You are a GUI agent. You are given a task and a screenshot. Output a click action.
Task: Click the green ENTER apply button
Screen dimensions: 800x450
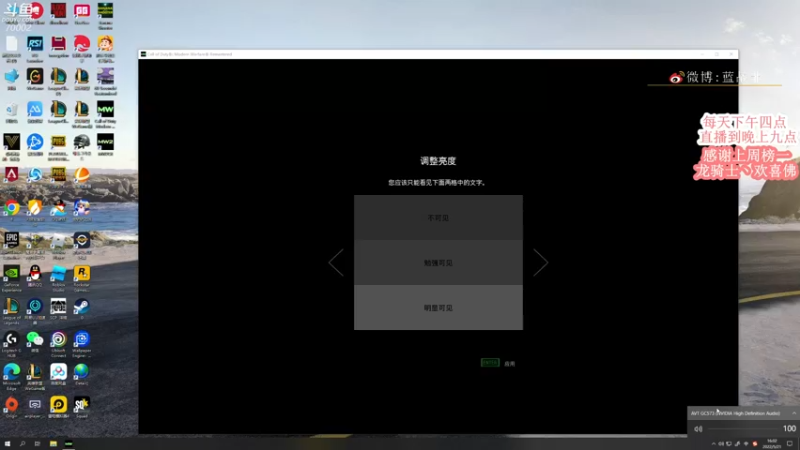coord(490,363)
